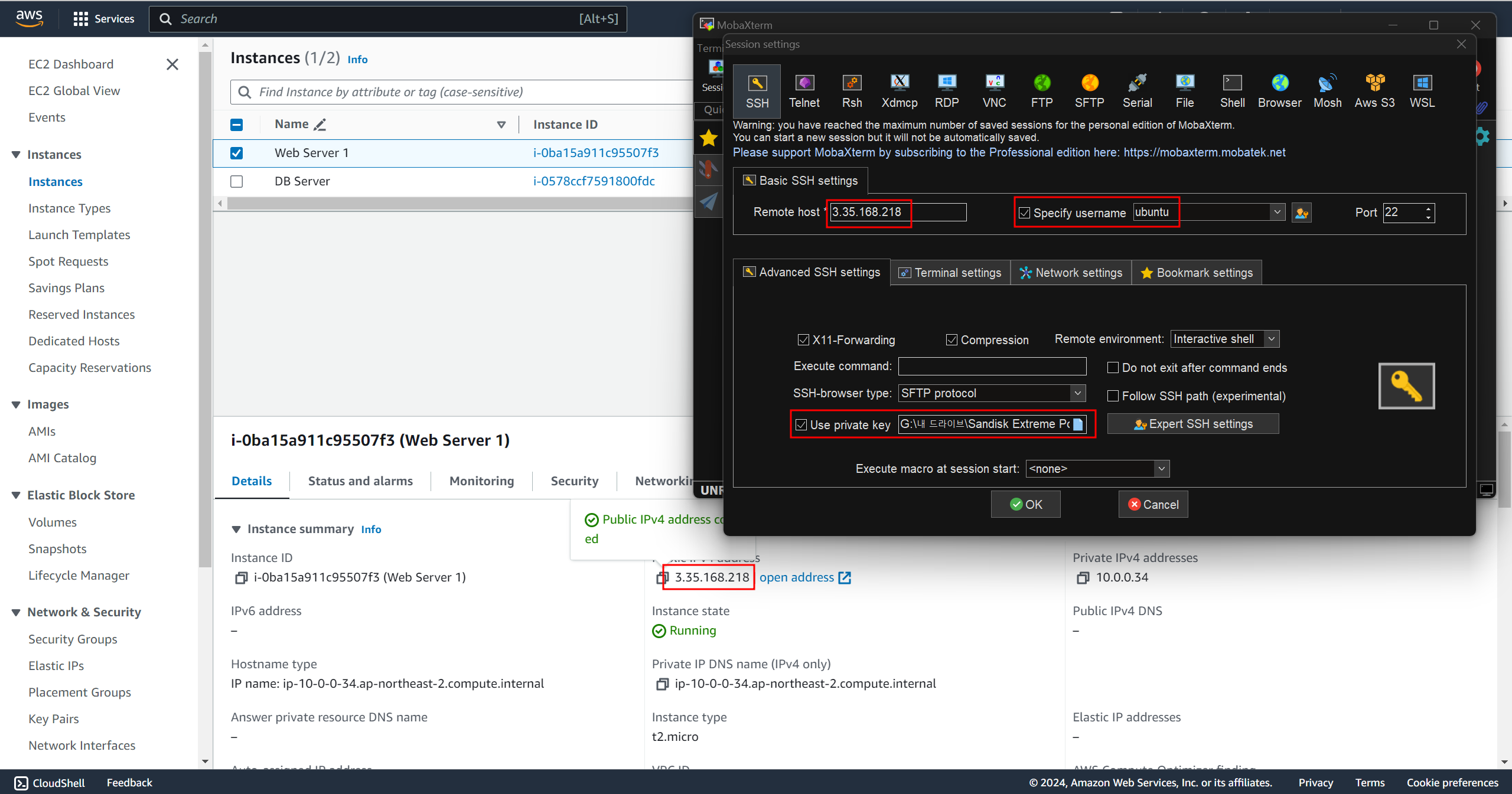Image resolution: width=1512 pixels, height=794 pixels.
Task: Increase the Port number with stepper
Action: pos(1428,208)
